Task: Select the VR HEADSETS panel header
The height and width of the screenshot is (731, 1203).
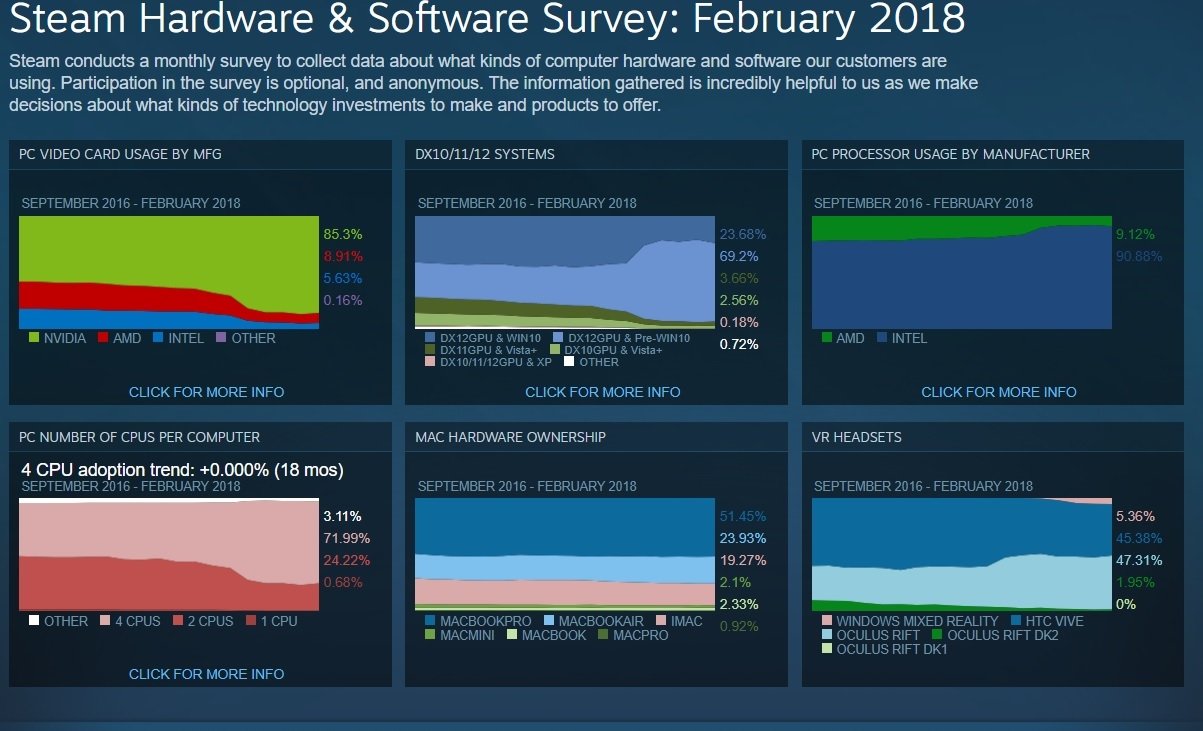Action: click(x=856, y=437)
